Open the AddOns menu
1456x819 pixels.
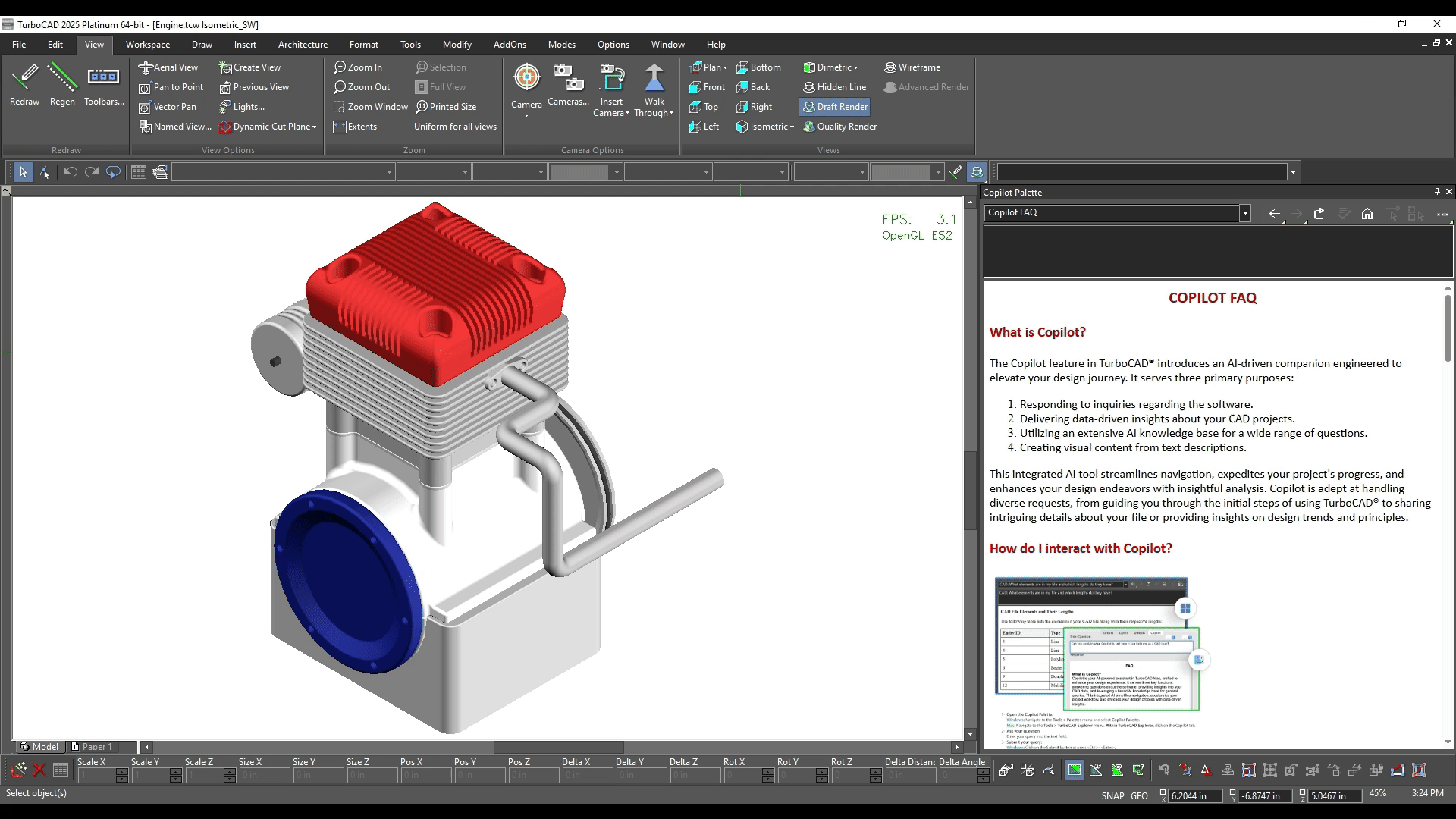pyautogui.click(x=510, y=45)
